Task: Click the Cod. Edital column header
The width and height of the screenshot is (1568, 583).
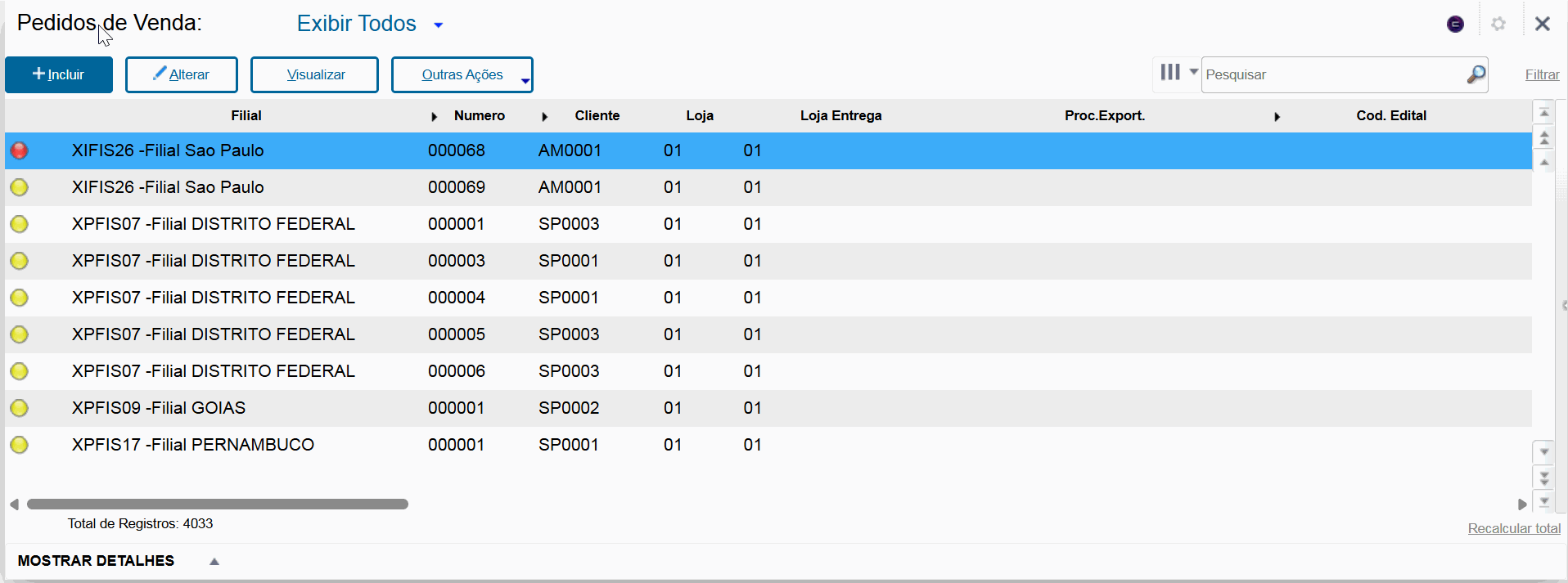Action: point(1391,115)
